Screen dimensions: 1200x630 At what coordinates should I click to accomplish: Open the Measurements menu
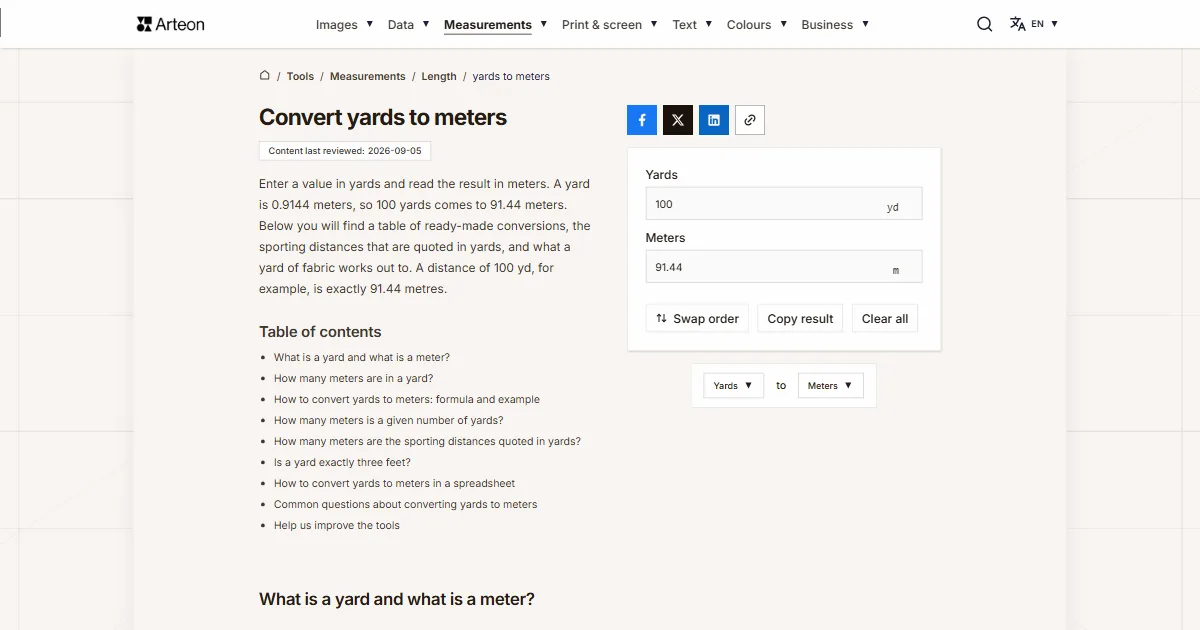pos(496,24)
